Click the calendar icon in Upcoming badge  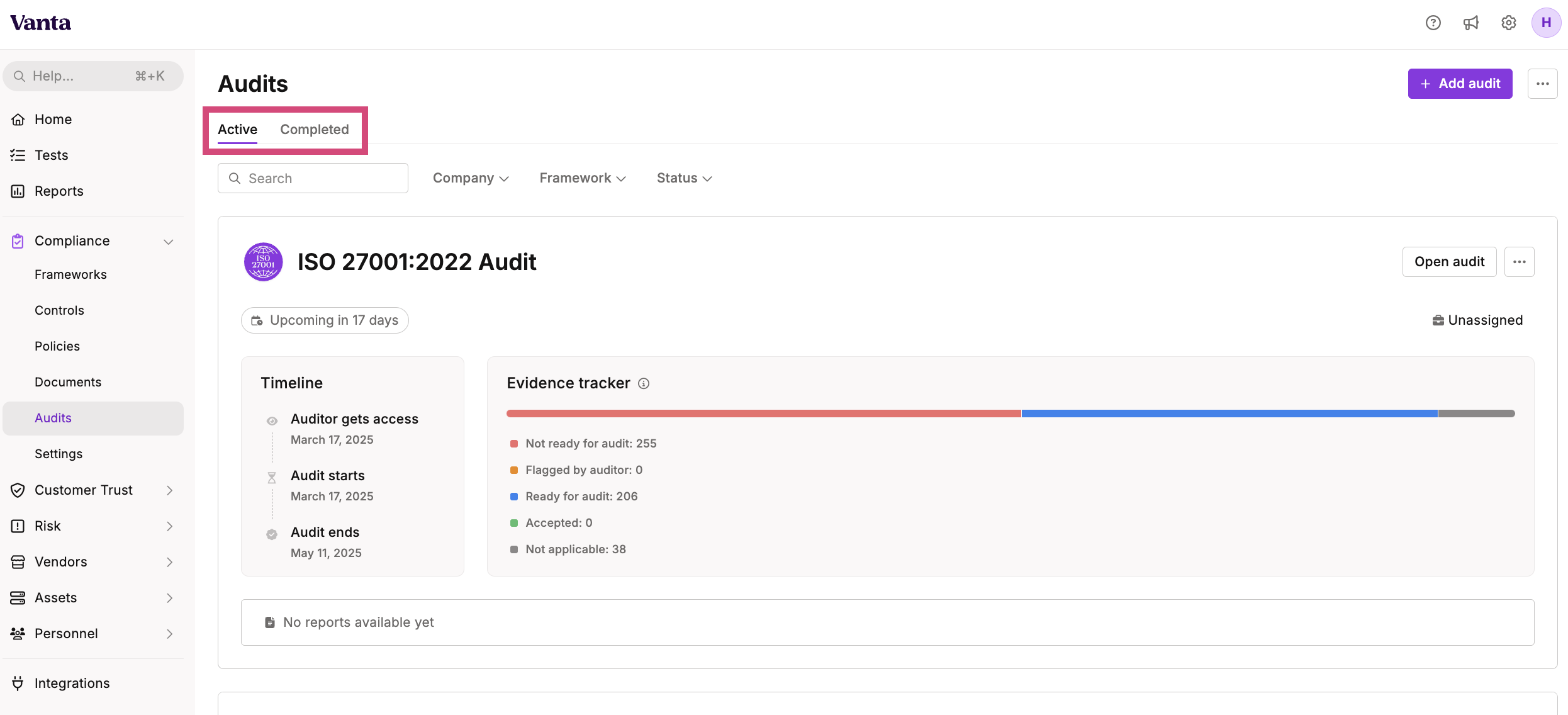[257, 321]
